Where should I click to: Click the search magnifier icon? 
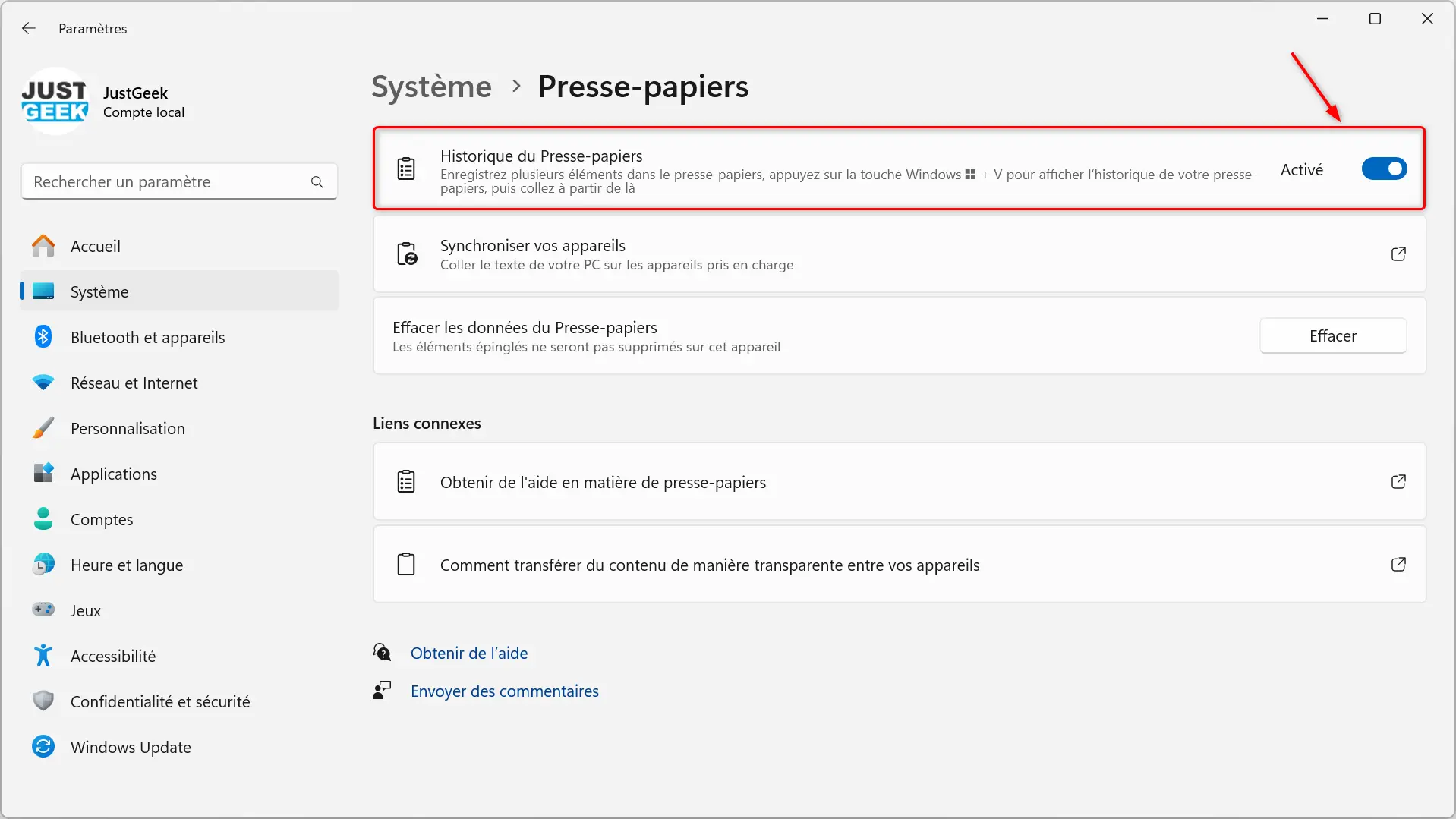pyautogui.click(x=317, y=182)
